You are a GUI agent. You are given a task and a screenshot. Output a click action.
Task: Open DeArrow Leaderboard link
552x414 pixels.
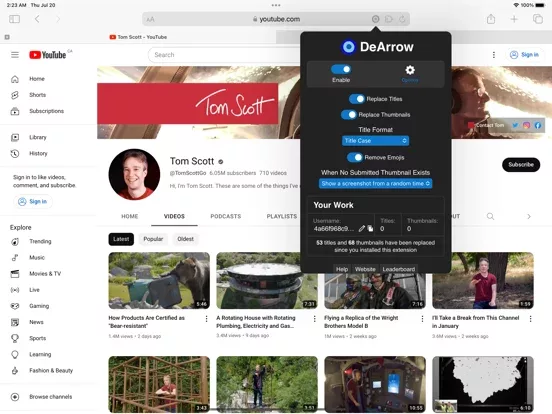399,269
